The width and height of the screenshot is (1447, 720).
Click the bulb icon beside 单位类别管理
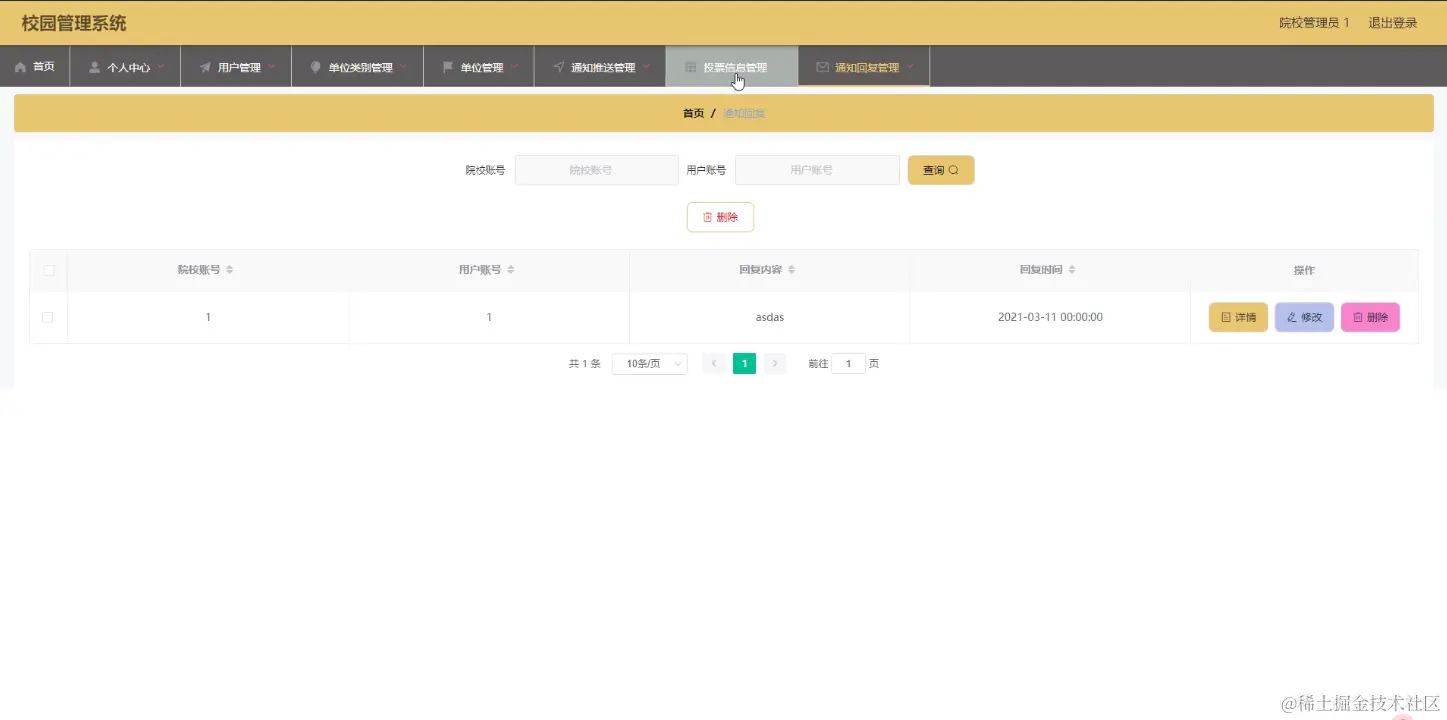(x=316, y=67)
